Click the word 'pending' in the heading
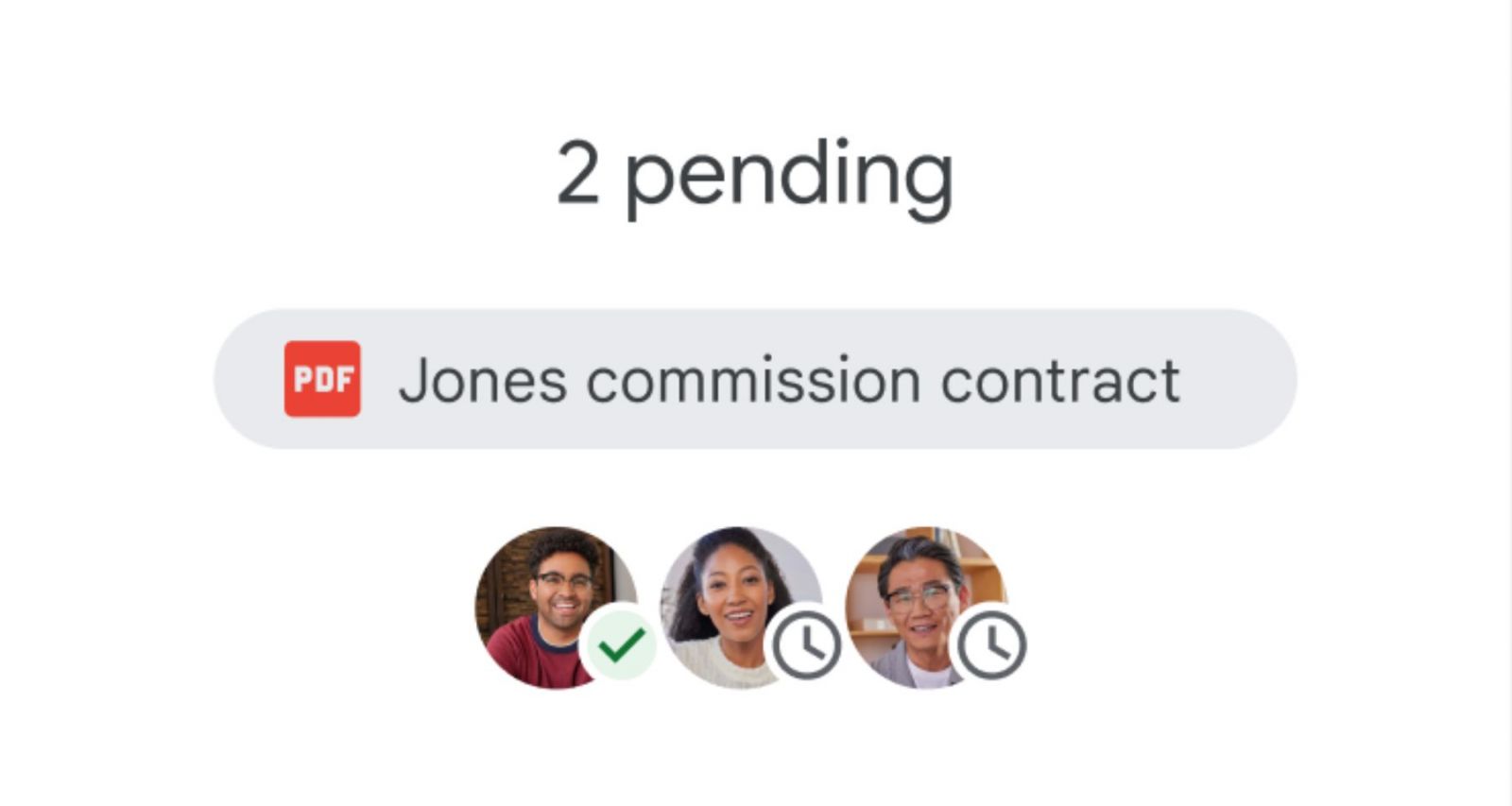This screenshot has width=1512, height=806. (x=790, y=180)
